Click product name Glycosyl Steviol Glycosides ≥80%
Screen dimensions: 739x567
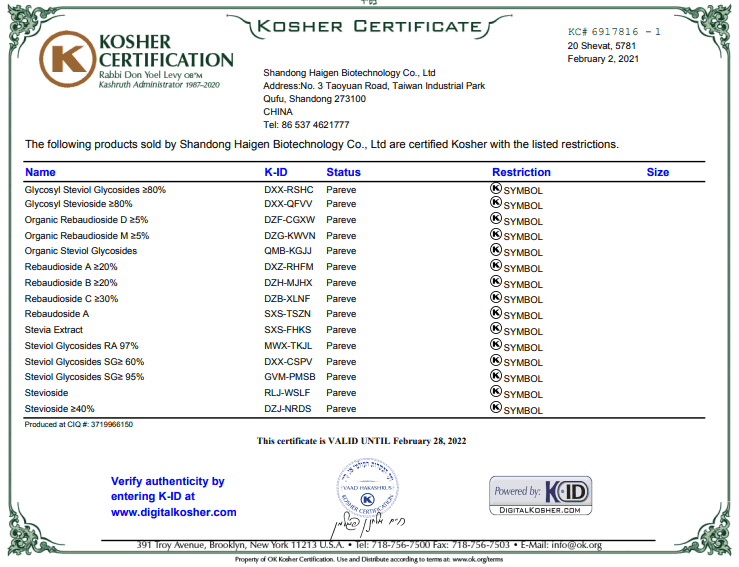(95, 190)
